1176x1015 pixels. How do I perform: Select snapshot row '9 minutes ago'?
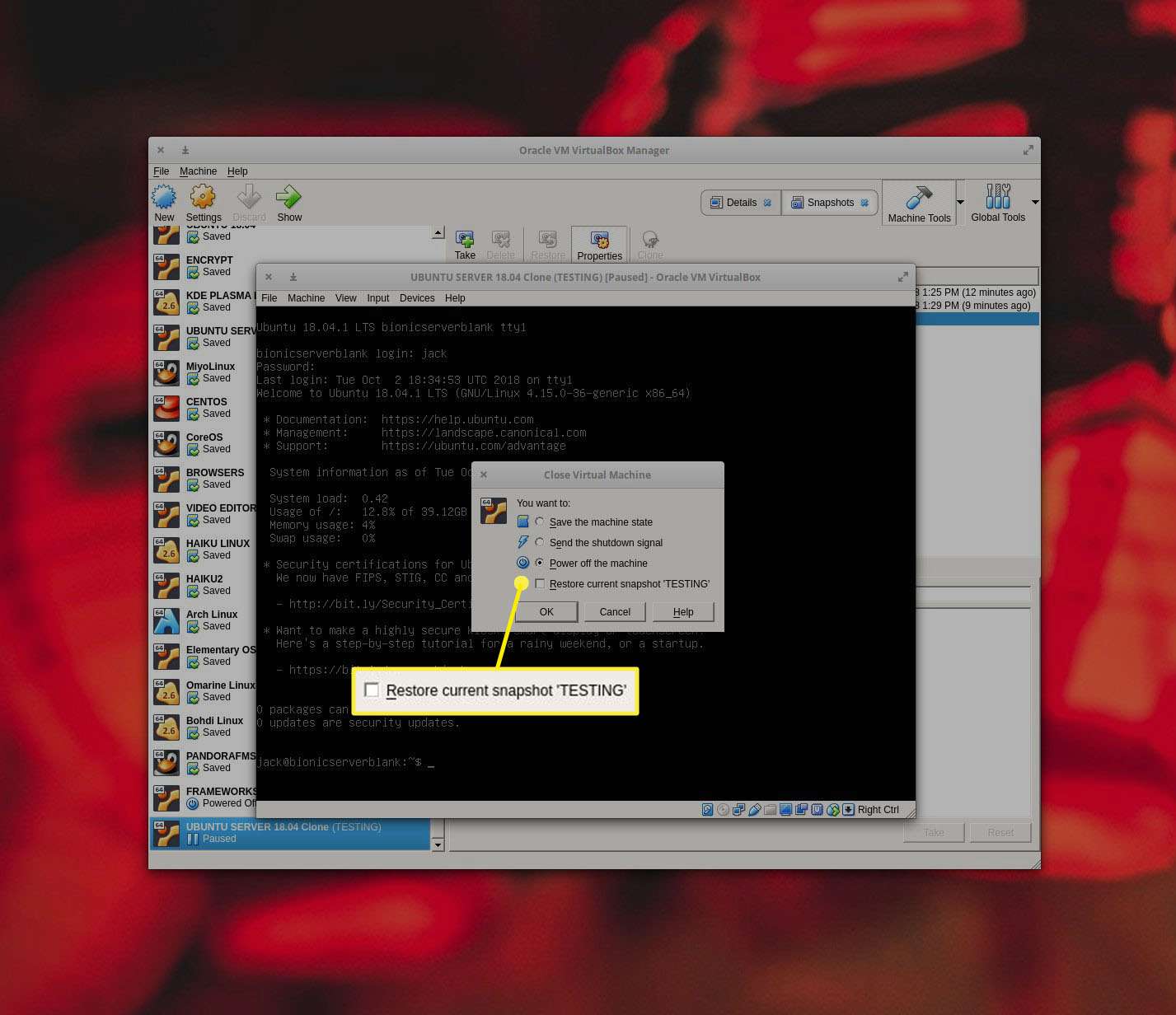977,306
